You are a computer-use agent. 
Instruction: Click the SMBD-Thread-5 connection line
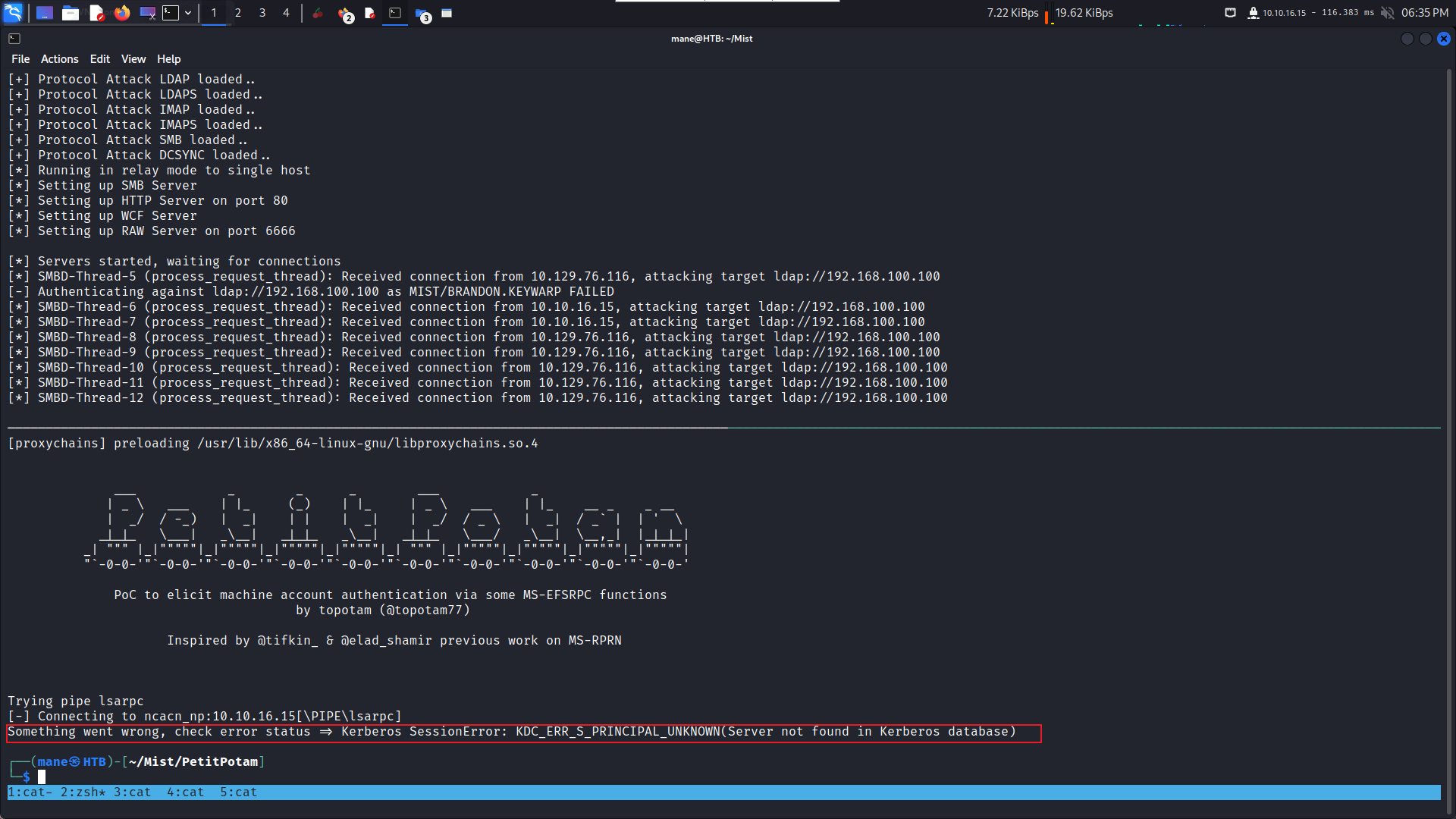pos(474,277)
